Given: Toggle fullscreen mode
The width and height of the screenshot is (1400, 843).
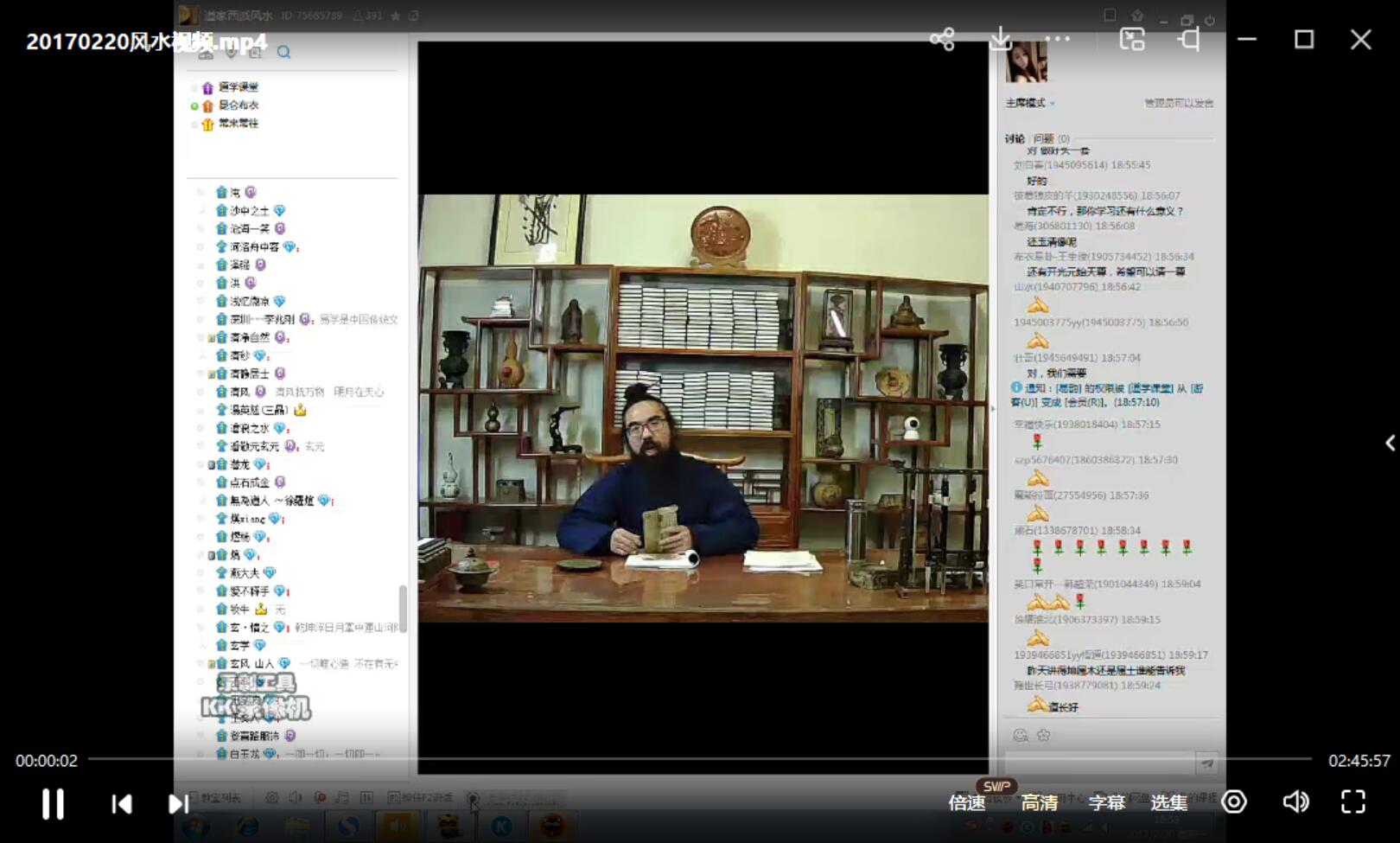Looking at the screenshot, I should pos(1353,802).
